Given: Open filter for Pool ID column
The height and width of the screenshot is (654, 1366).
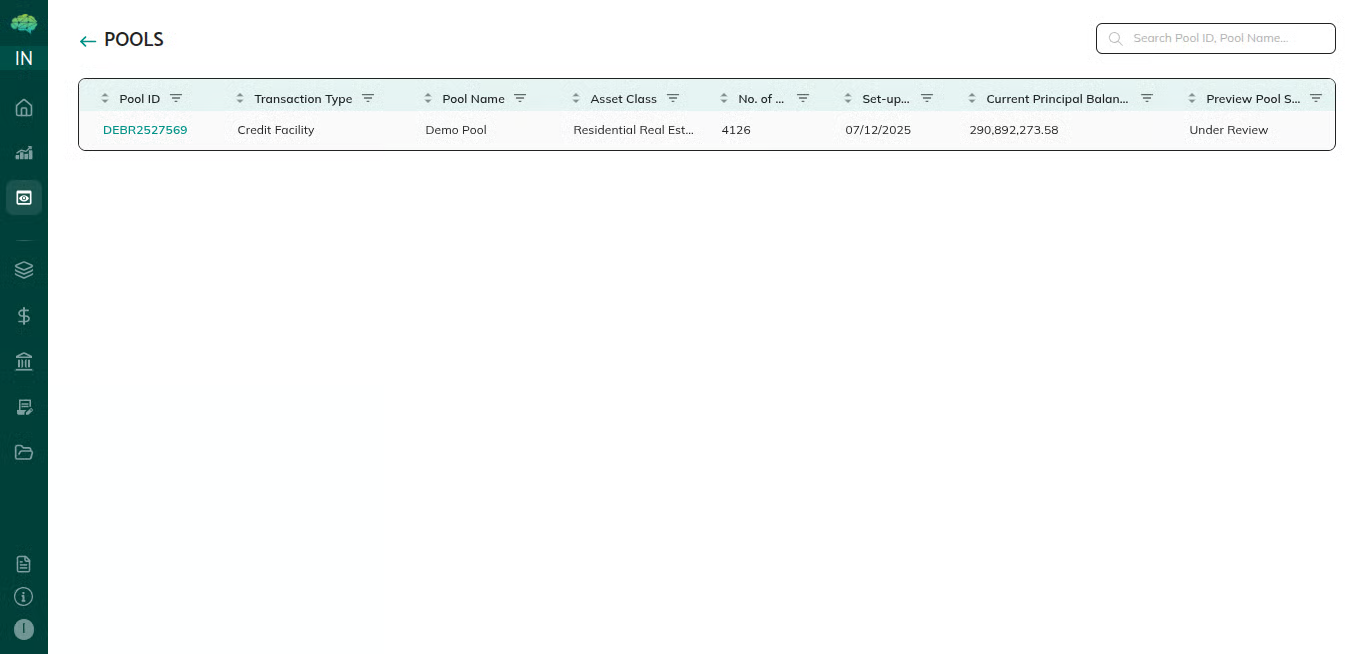Looking at the screenshot, I should point(176,98).
